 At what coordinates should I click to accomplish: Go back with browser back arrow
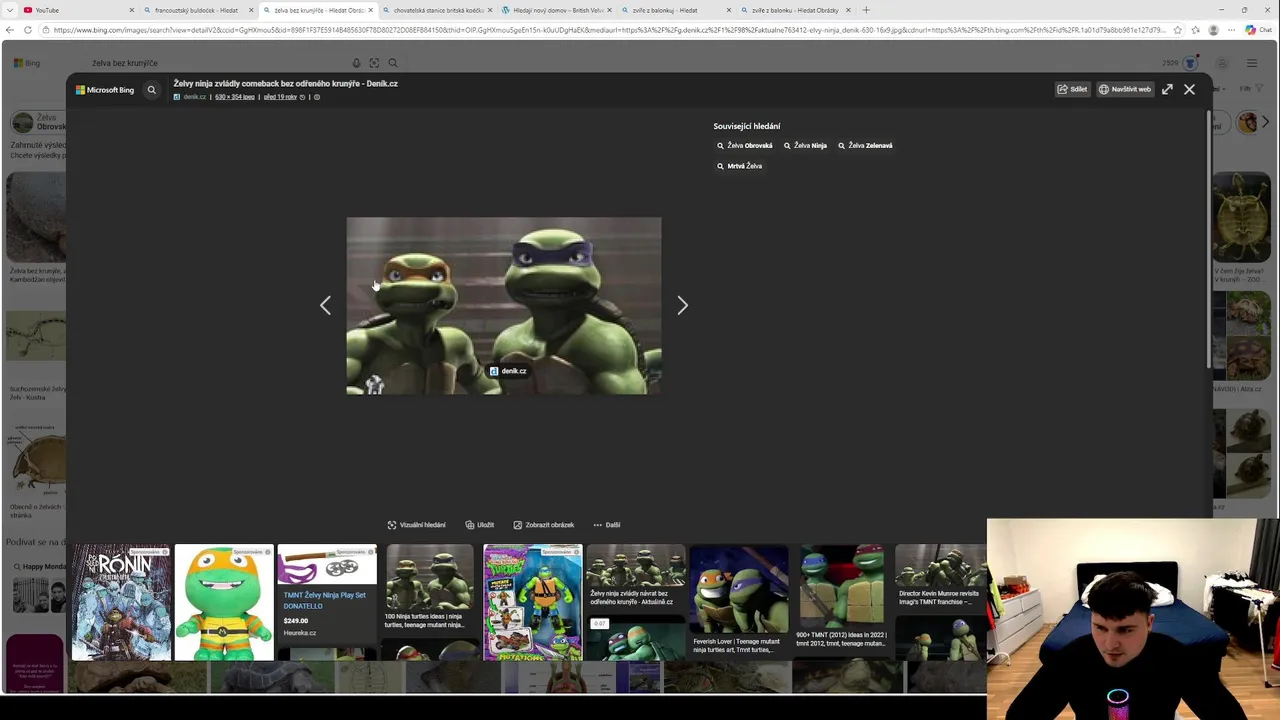click(9, 30)
